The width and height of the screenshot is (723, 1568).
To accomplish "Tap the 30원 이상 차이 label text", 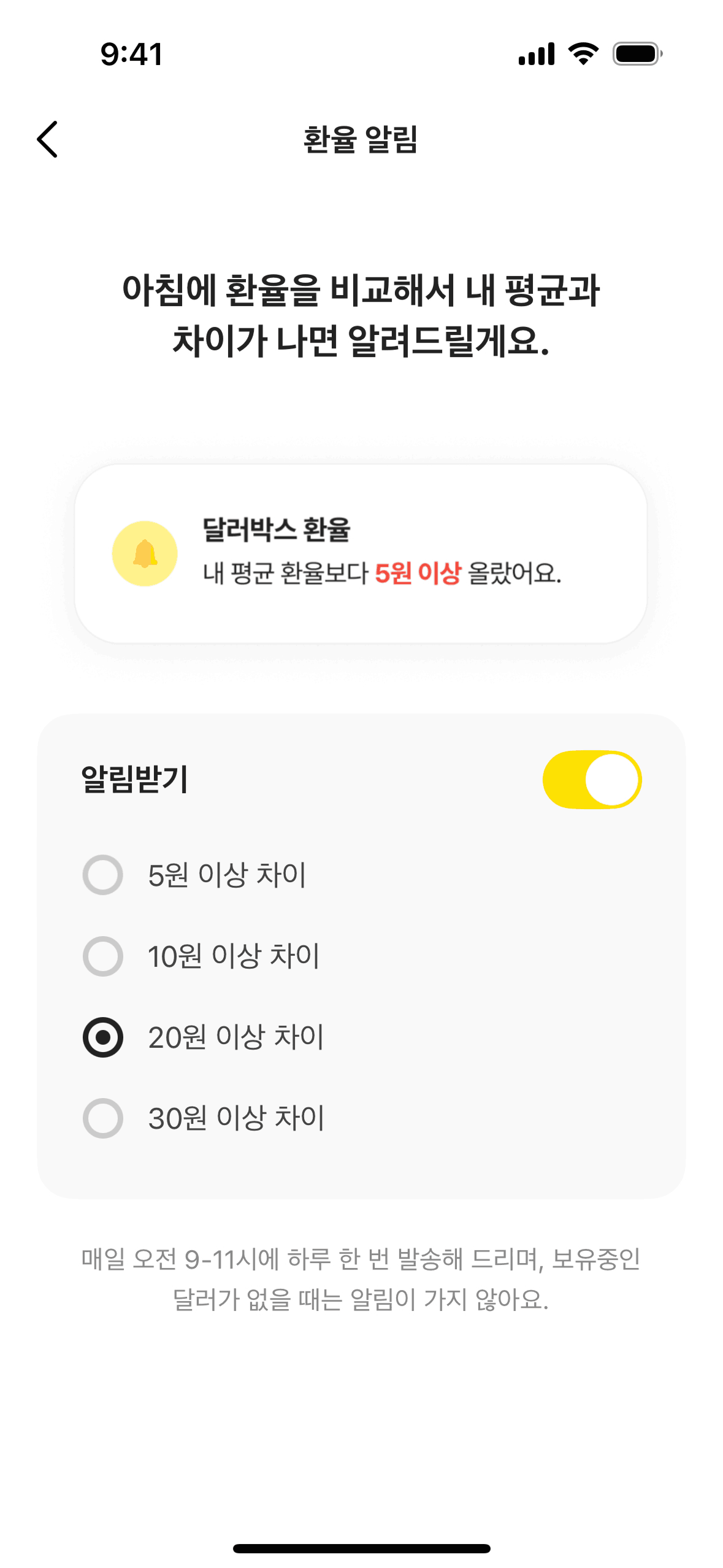I will [236, 1118].
